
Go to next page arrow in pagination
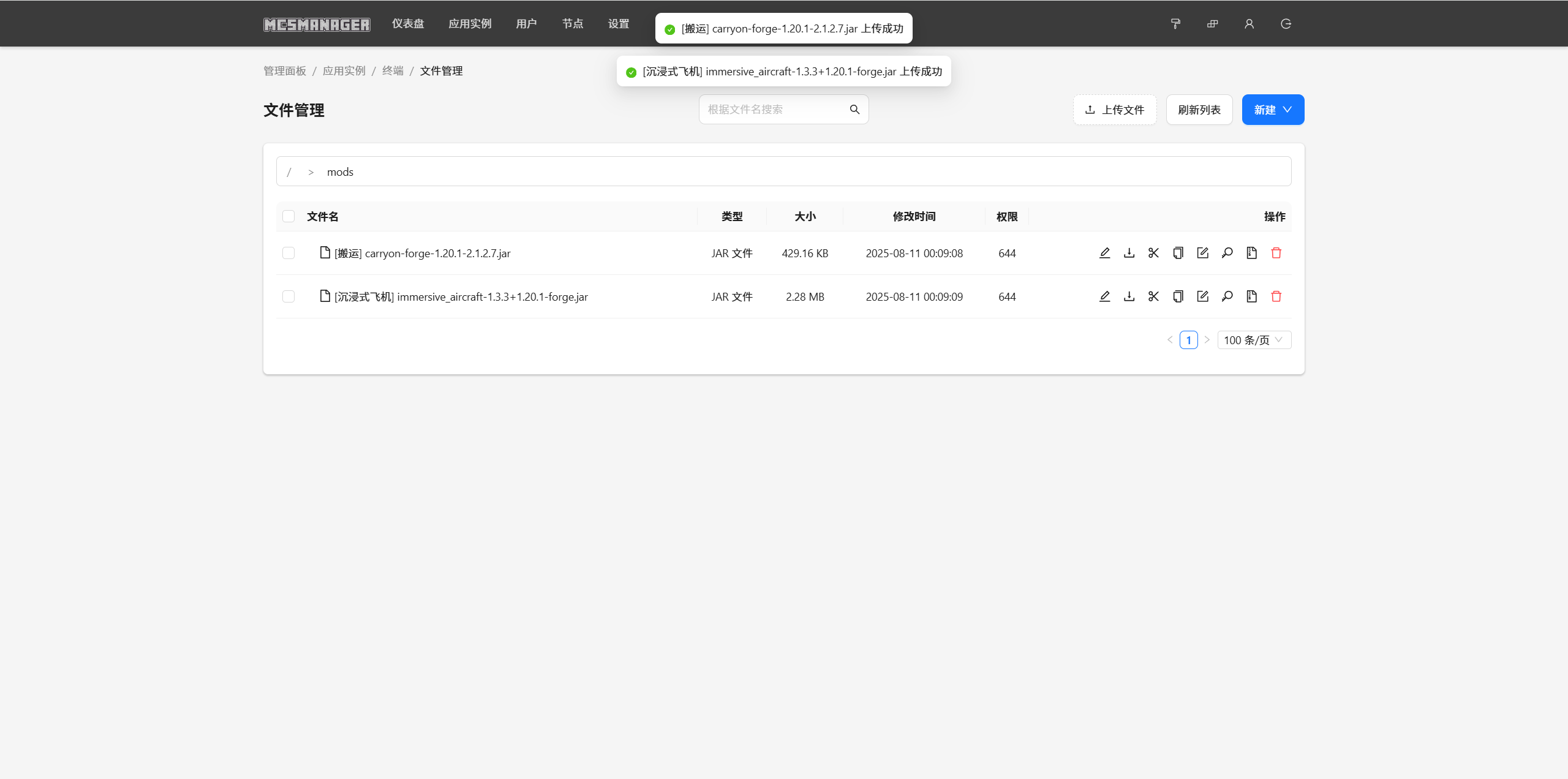(x=1207, y=340)
